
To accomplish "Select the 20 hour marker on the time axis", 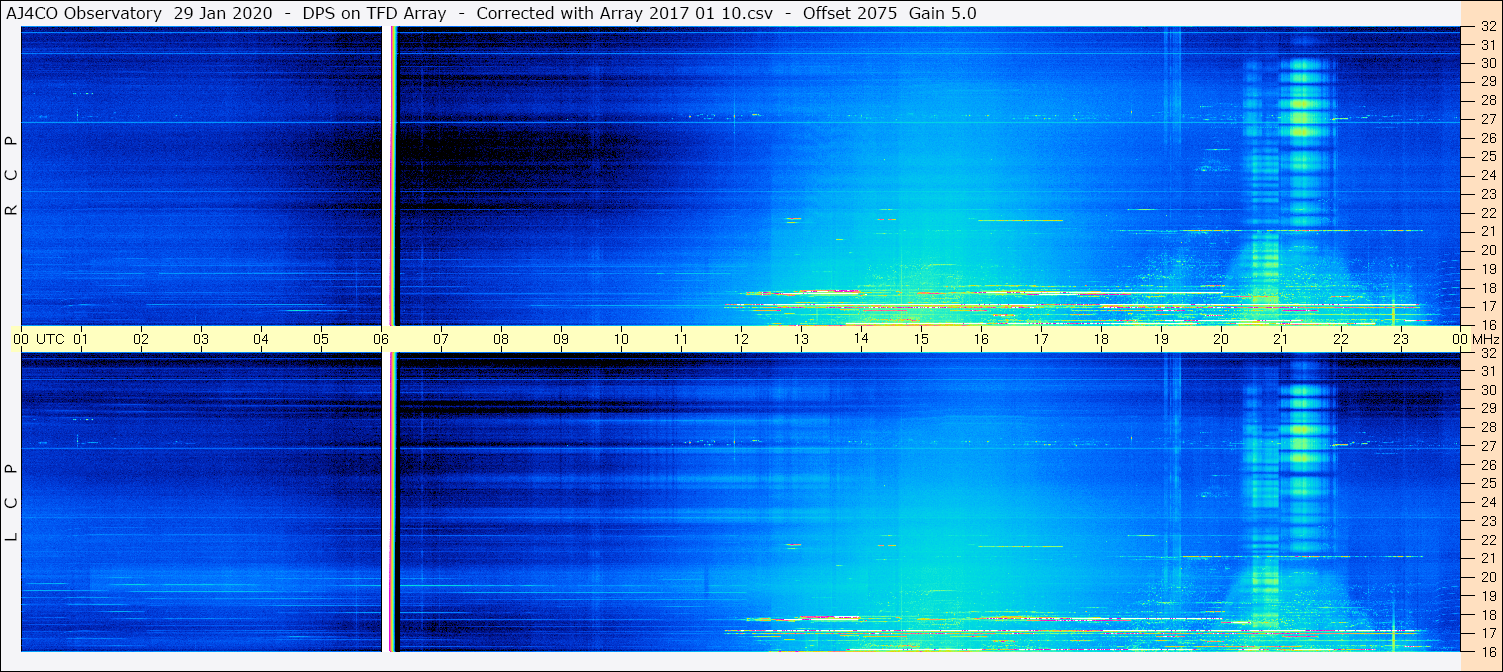I will pyautogui.click(x=1221, y=339).
